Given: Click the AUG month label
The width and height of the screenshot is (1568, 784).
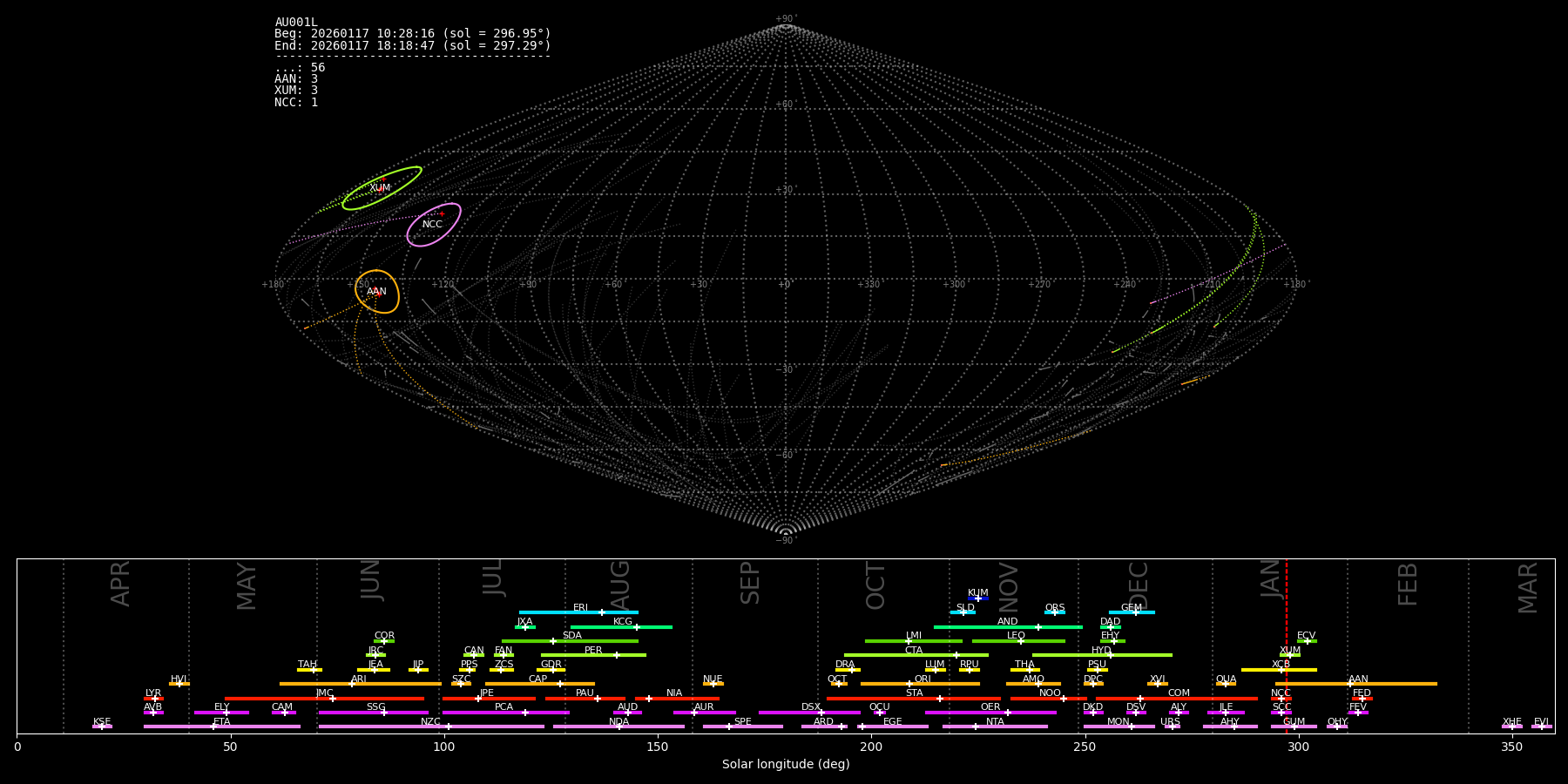Looking at the screenshot, I should (x=619, y=585).
